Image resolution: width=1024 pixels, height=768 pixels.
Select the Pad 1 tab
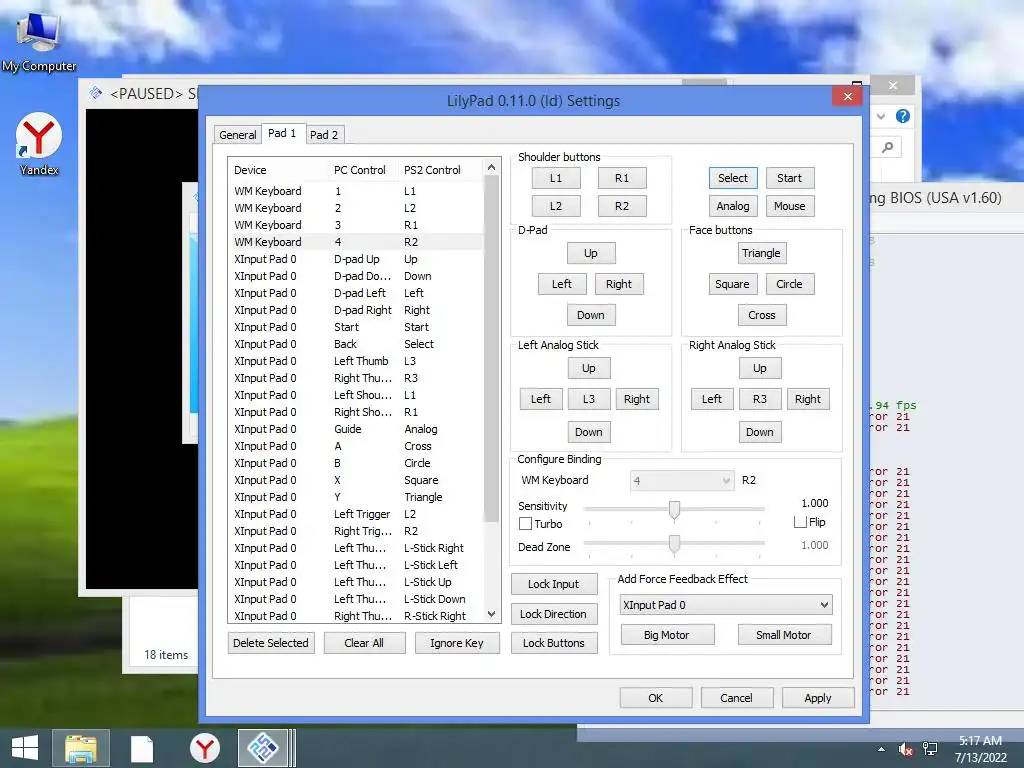point(282,133)
